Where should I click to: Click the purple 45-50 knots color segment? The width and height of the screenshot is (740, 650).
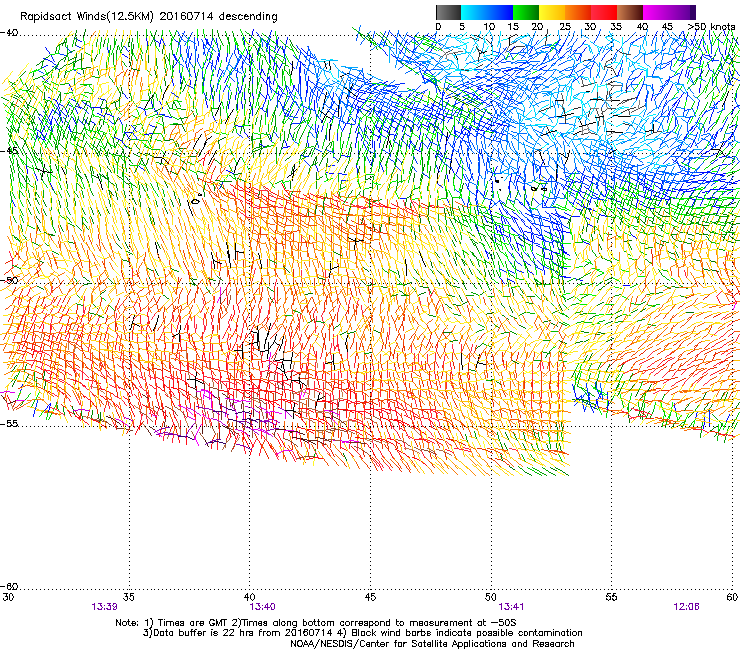(x=682, y=12)
